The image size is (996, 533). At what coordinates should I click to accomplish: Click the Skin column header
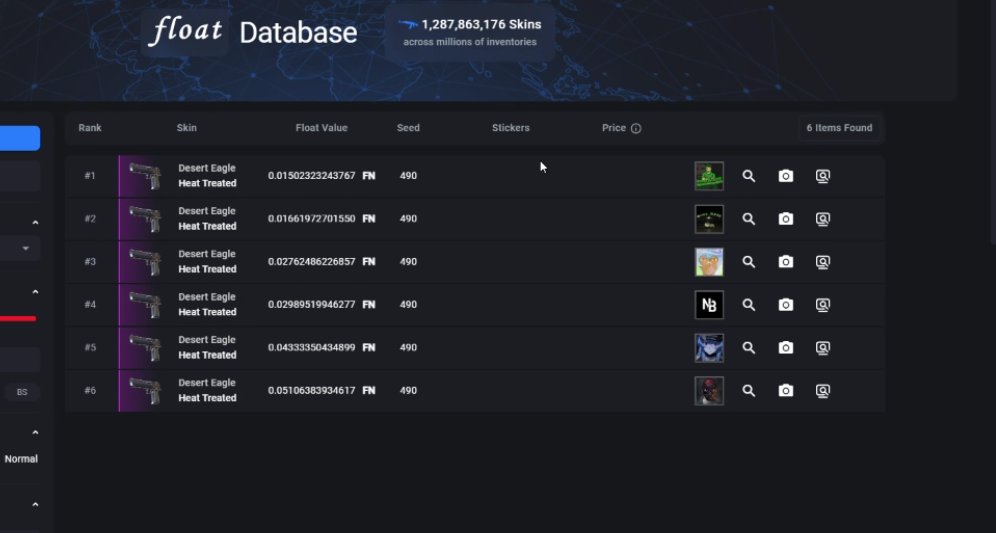point(186,128)
